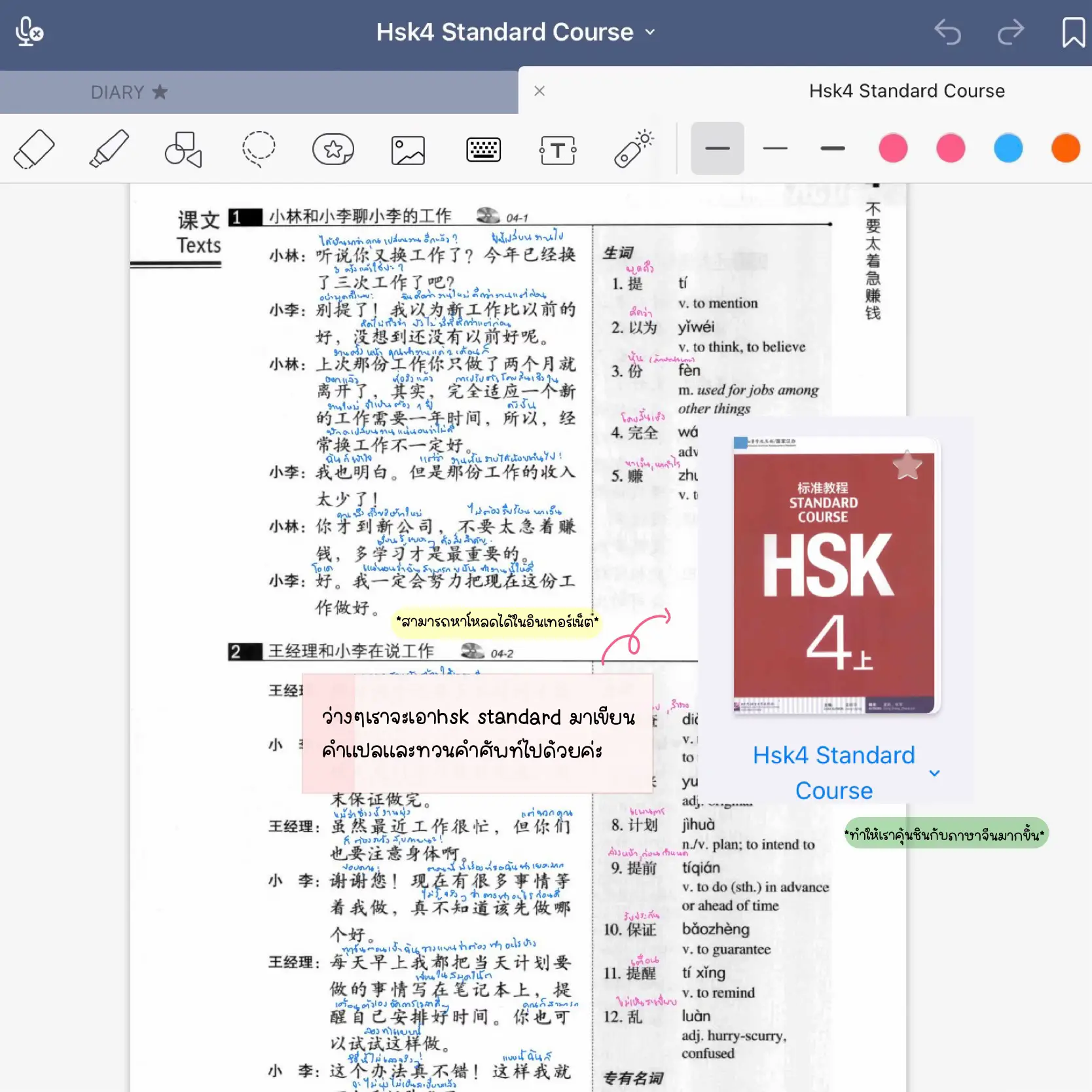Expand options for the linked Hsk4 document
Image resolution: width=1092 pixels, height=1092 pixels.
pyautogui.click(x=934, y=773)
